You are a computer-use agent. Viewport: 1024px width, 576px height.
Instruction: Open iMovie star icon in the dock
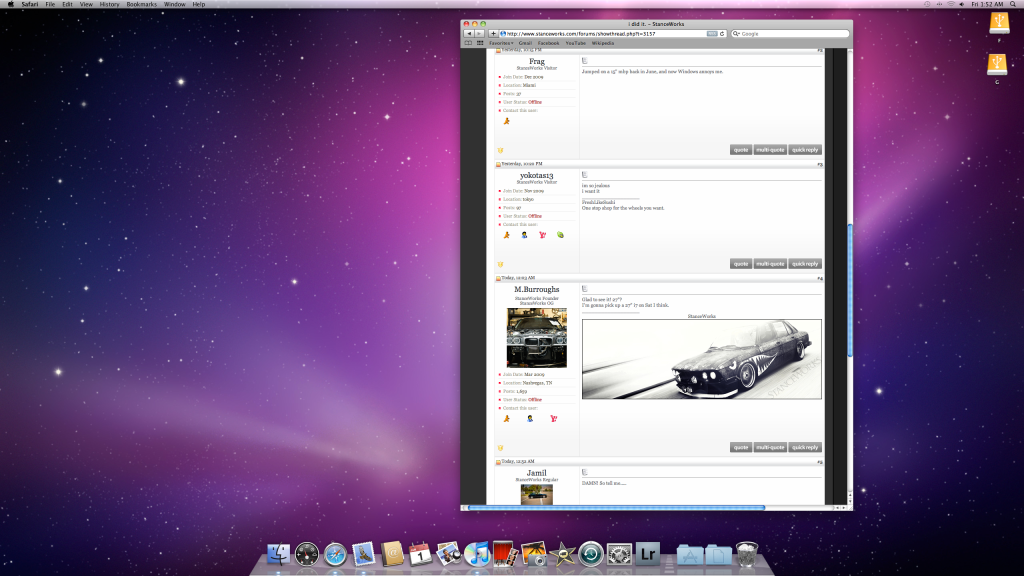(562, 554)
